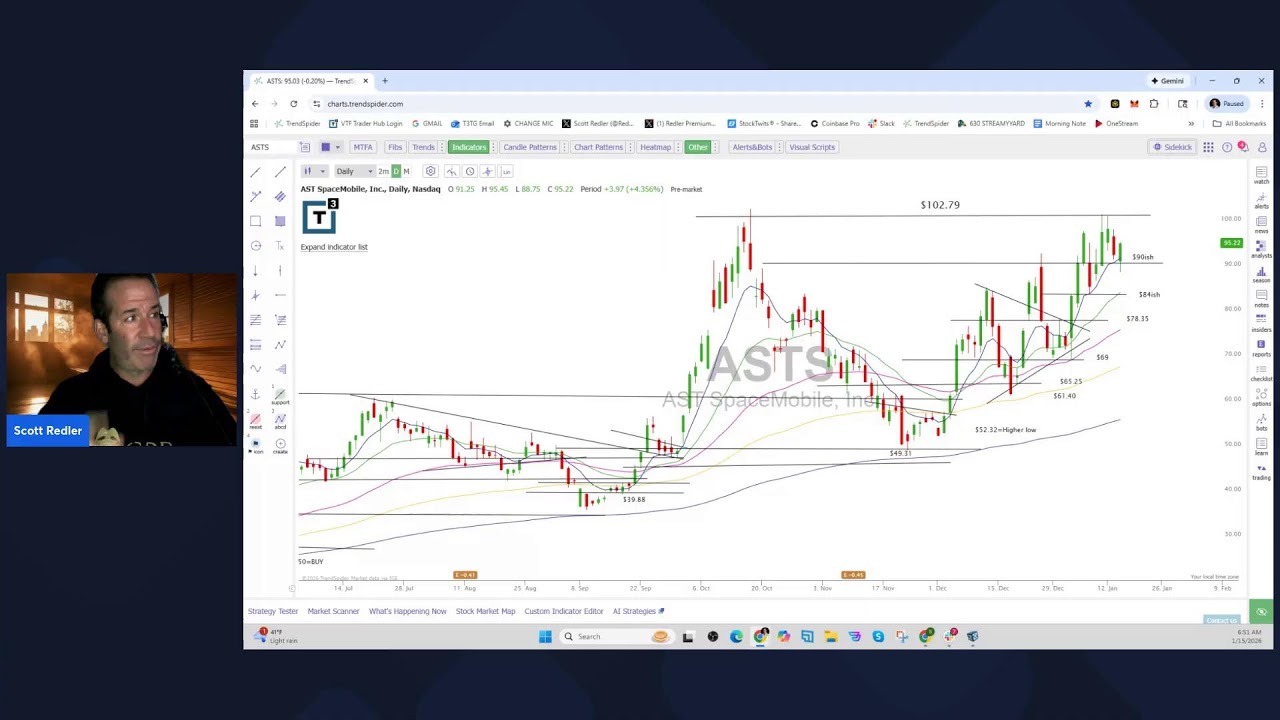Image resolution: width=1280 pixels, height=720 pixels.
Task: Click the browser address bar
Action: click(700, 104)
